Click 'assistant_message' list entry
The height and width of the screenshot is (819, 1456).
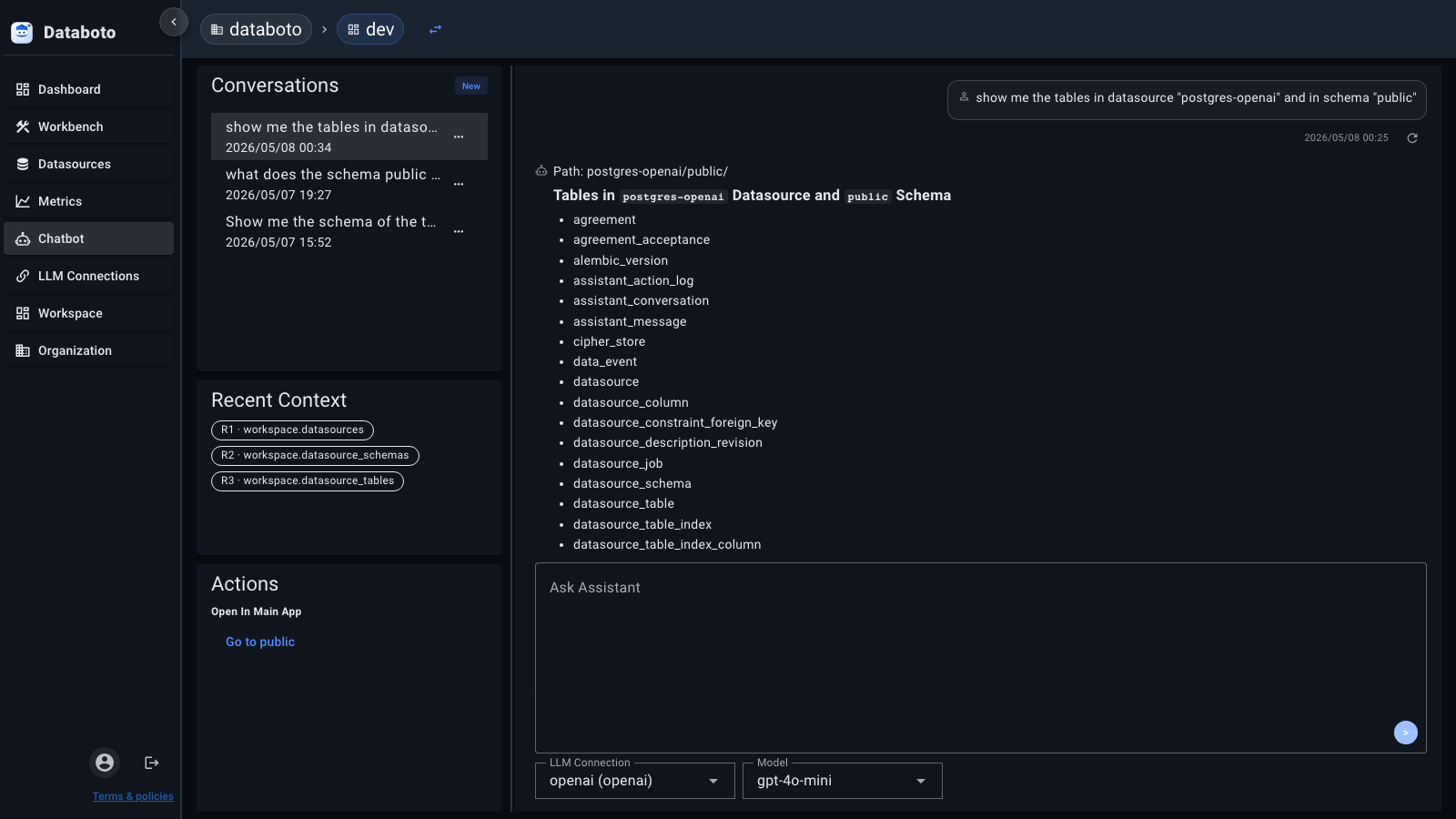[x=630, y=321]
